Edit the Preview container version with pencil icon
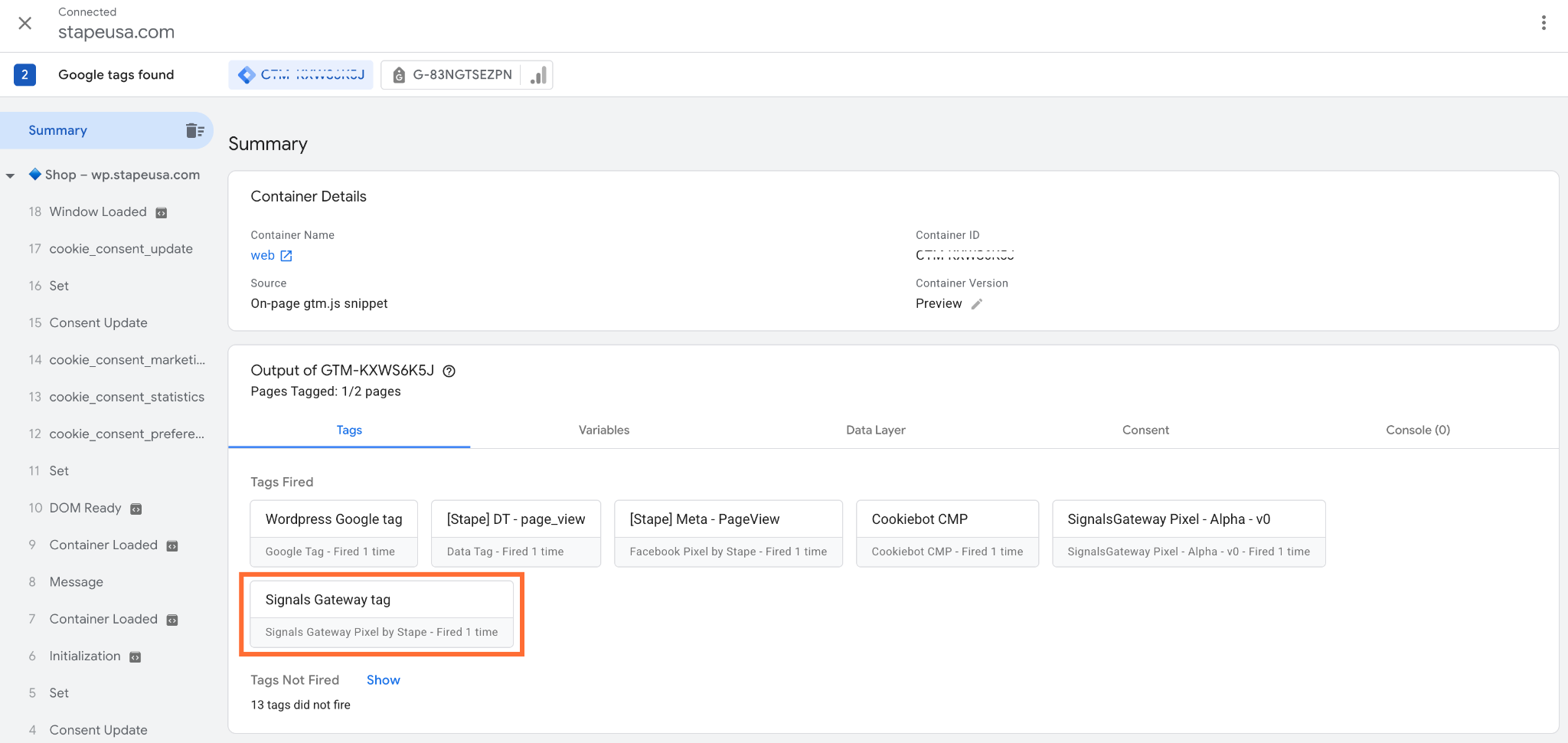Viewport: 1568px width, 743px height. (977, 304)
